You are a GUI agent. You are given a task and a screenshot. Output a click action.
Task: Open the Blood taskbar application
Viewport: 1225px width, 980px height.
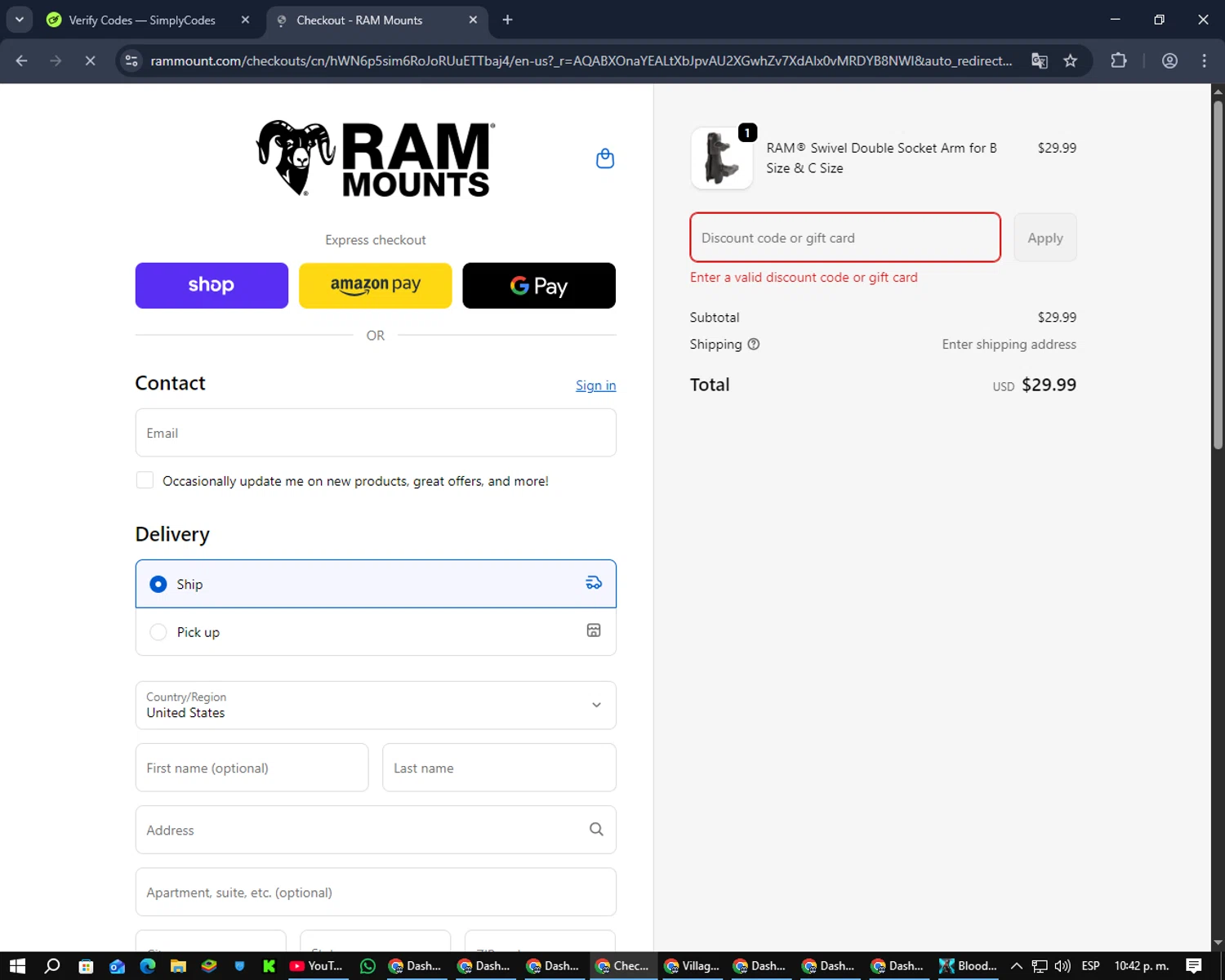click(969, 966)
